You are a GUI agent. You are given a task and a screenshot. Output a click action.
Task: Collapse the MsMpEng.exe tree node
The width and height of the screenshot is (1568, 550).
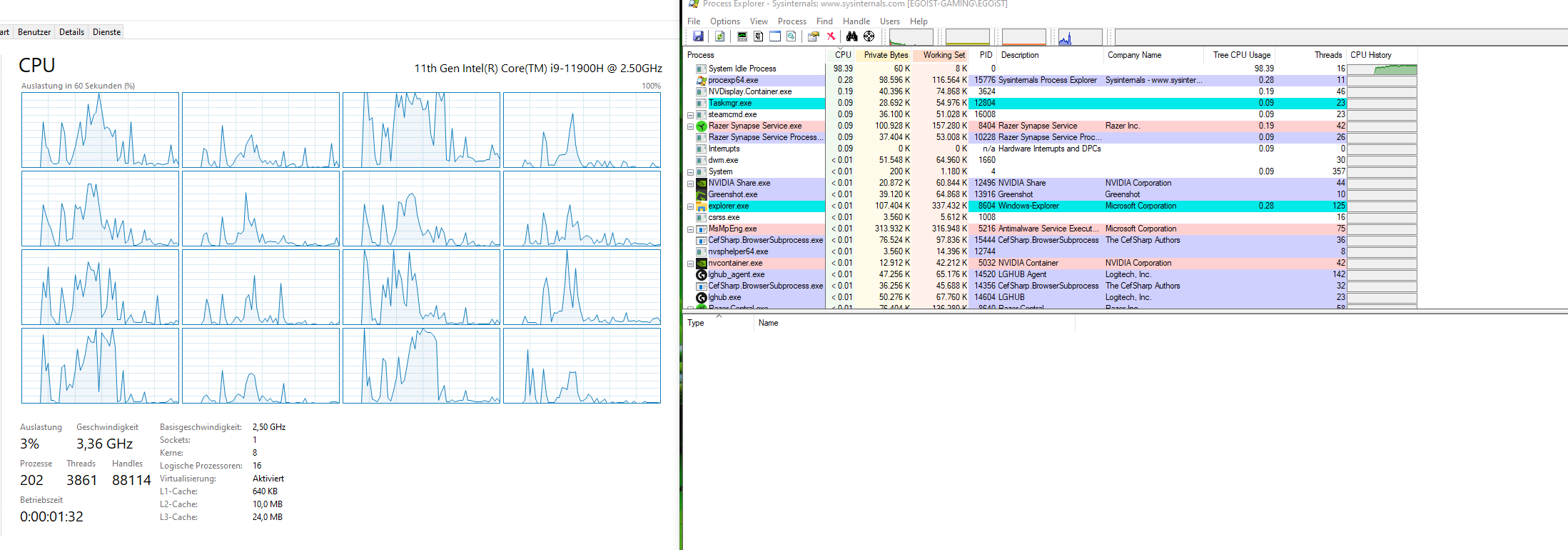point(690,229)
